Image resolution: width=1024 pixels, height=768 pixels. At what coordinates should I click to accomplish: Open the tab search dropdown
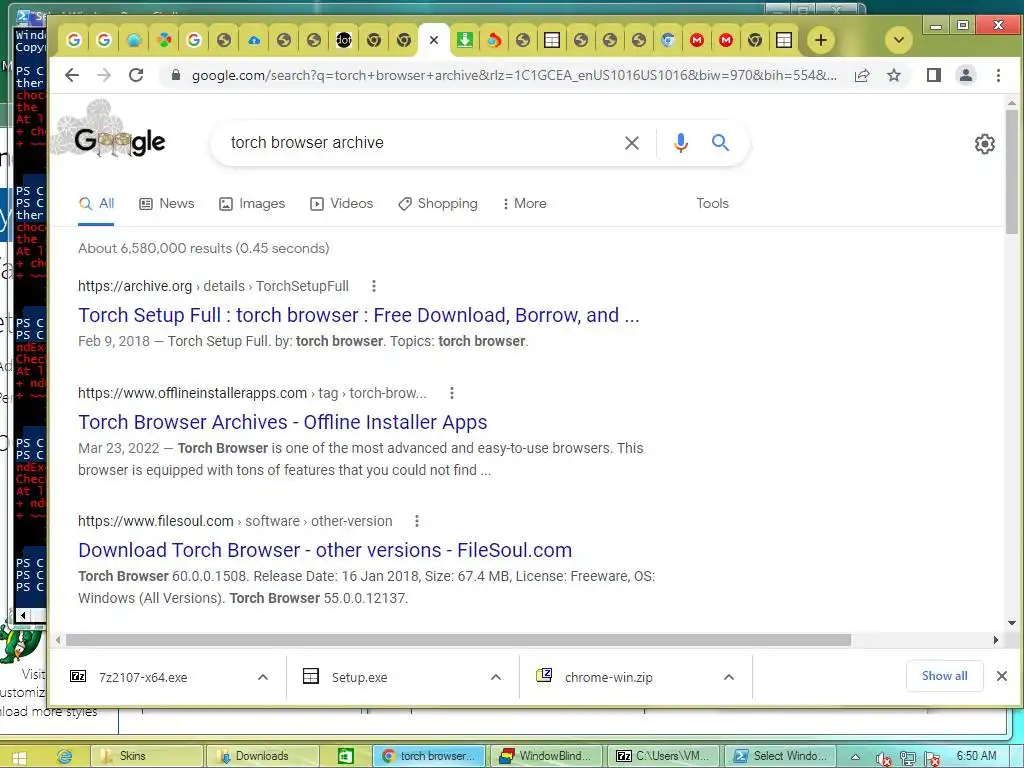click(899, 40)
